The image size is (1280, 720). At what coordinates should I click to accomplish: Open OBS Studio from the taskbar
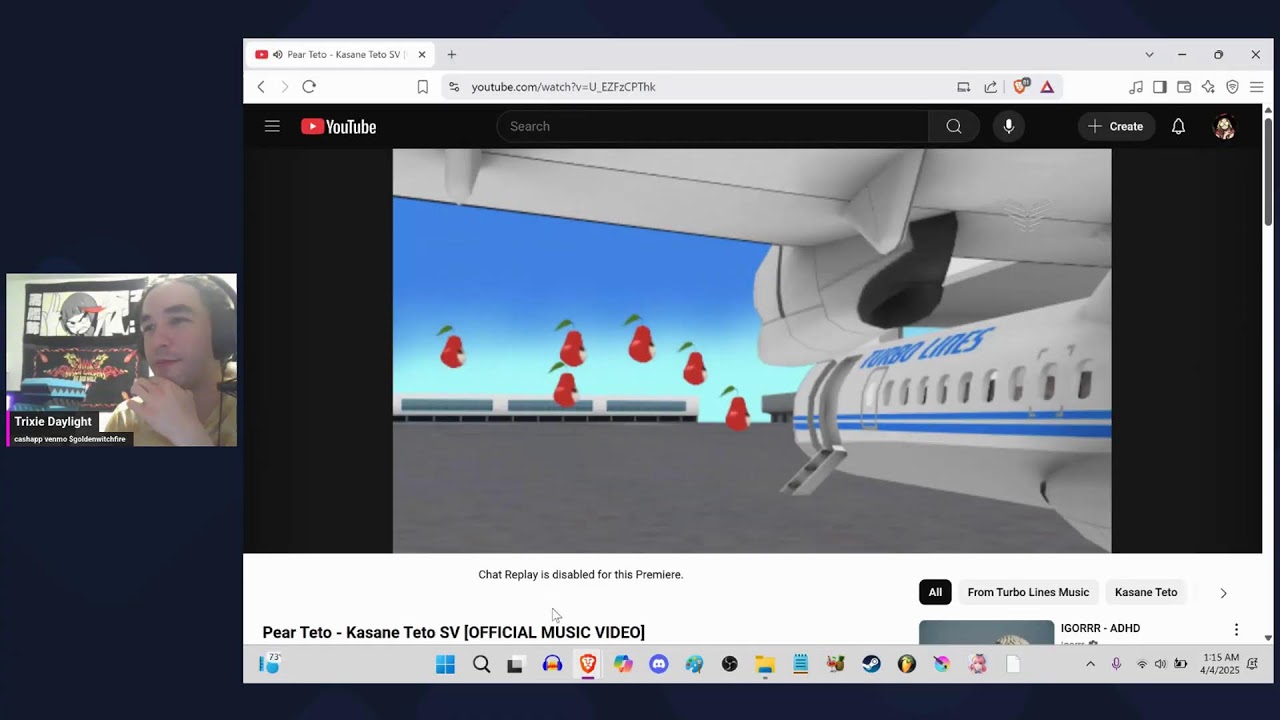point(729,664)
